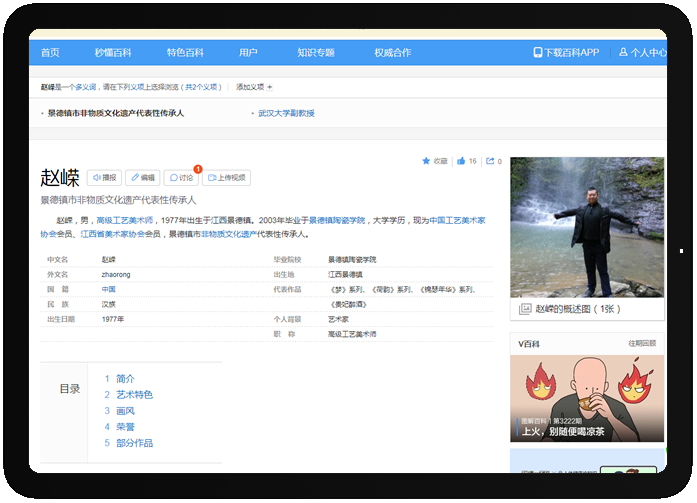
Task: Open the 秒懂百科 menu item
Action: pos(113,52)
